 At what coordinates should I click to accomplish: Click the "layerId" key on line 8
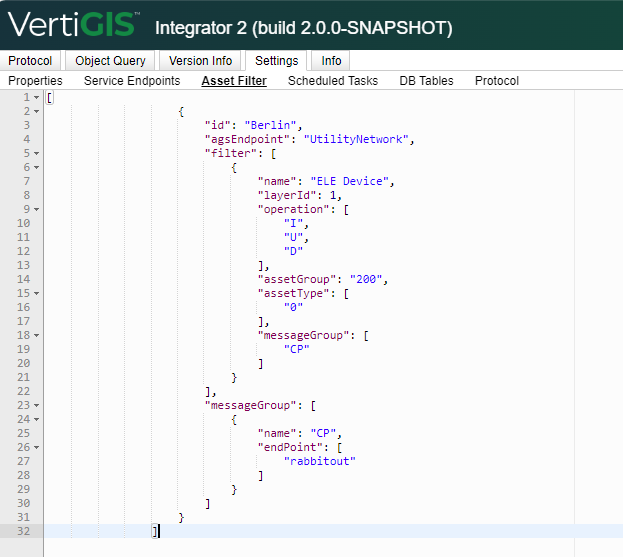287,195
